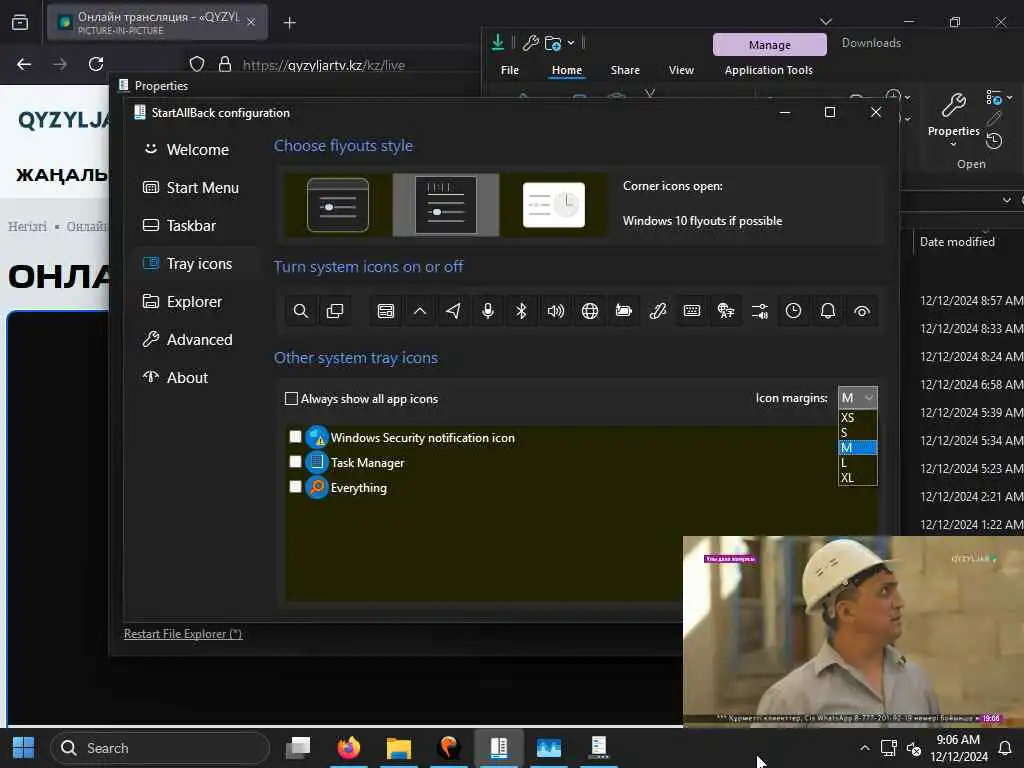1024x768 pixels.
Task: Tick Windows Security notification icon checkbox
Action: (x=295, y=437)
